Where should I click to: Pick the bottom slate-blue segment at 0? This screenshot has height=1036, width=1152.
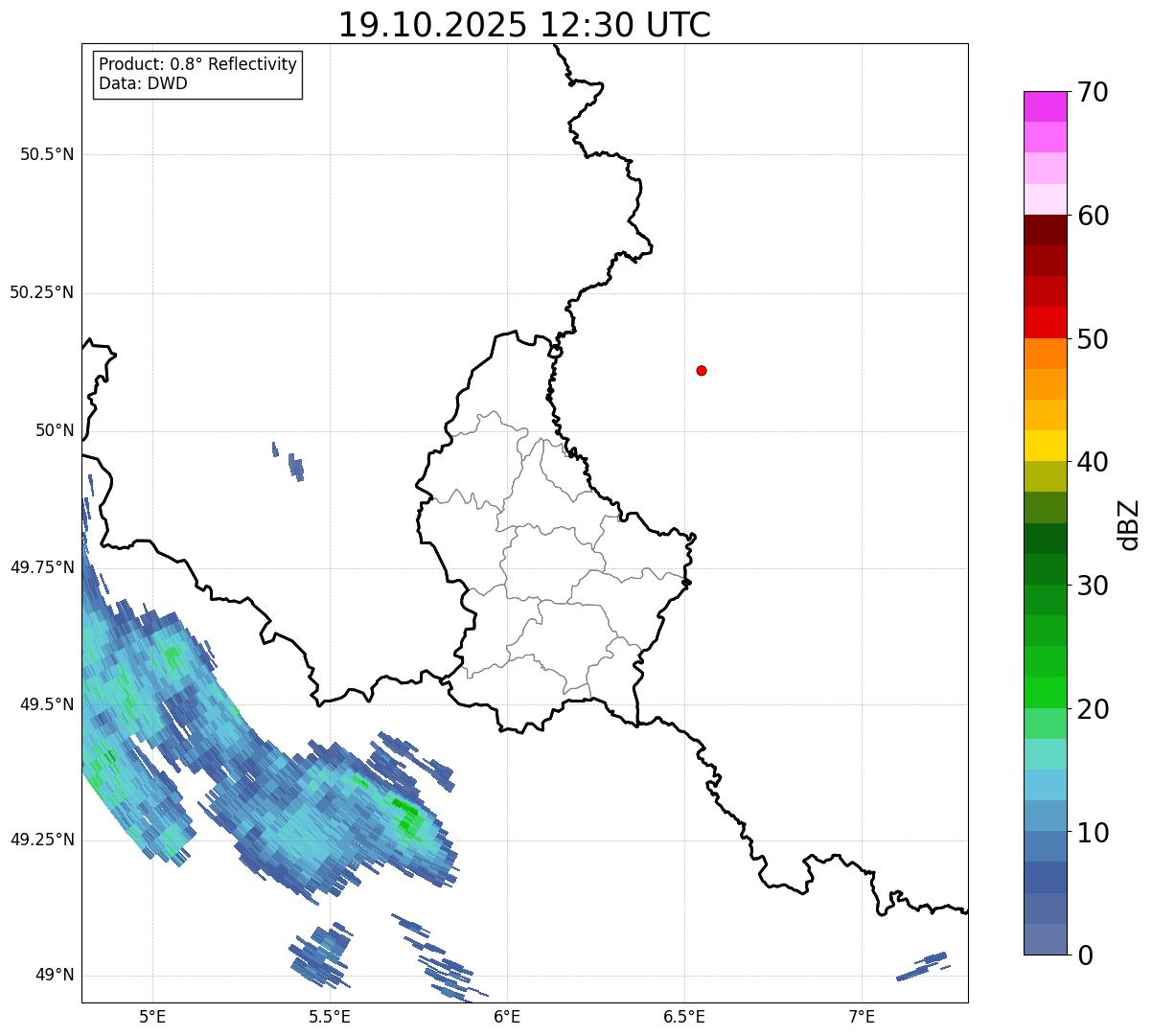pos(1045,939)
